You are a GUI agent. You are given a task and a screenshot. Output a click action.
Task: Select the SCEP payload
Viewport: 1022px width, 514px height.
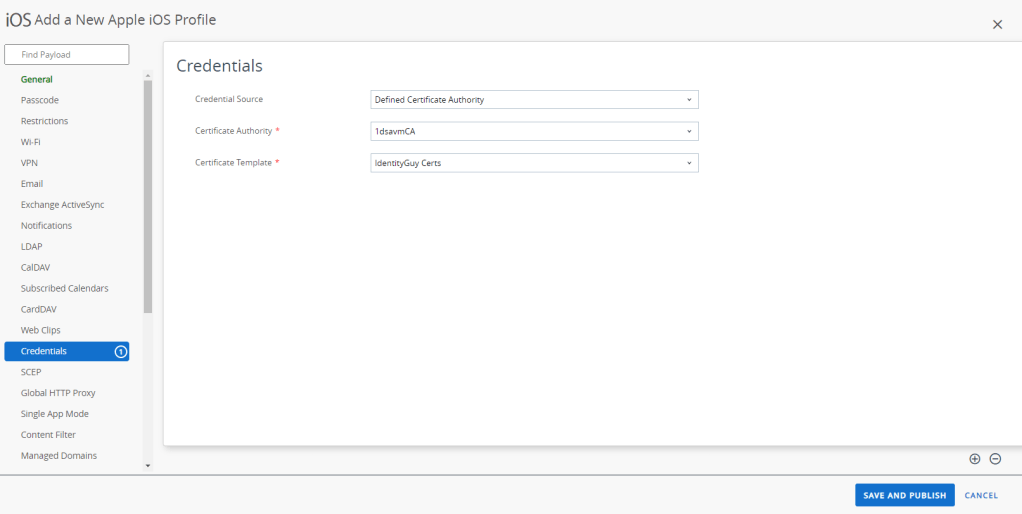31,372
